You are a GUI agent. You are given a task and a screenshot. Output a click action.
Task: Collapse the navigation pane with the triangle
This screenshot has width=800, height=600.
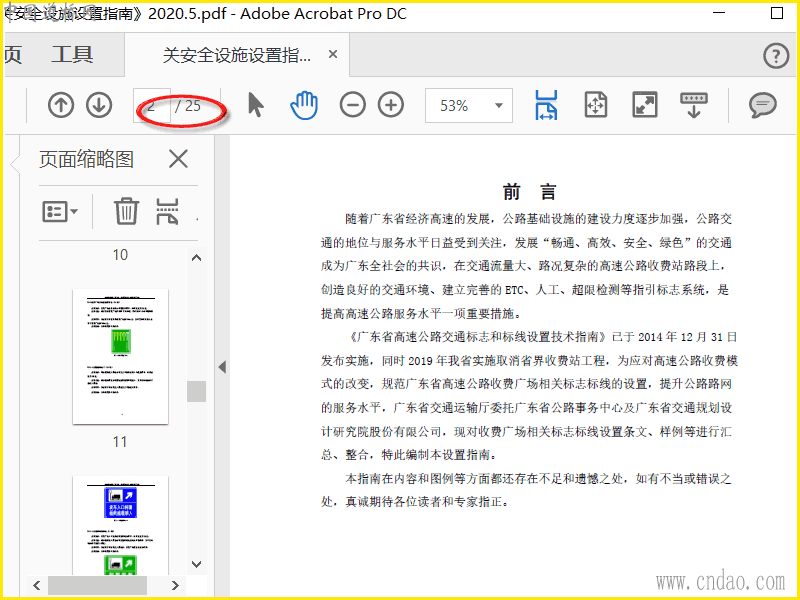(x=222, y=367)
